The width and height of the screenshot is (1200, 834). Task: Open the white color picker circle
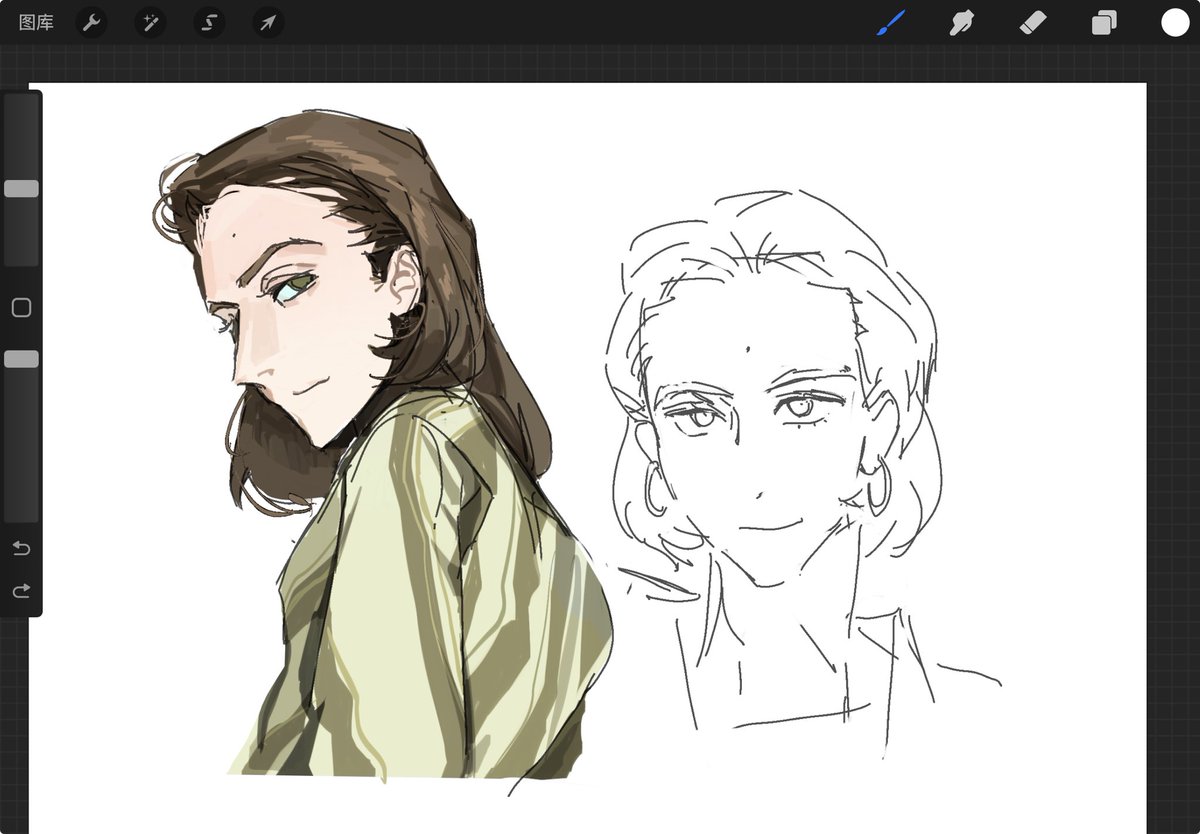1175,22
